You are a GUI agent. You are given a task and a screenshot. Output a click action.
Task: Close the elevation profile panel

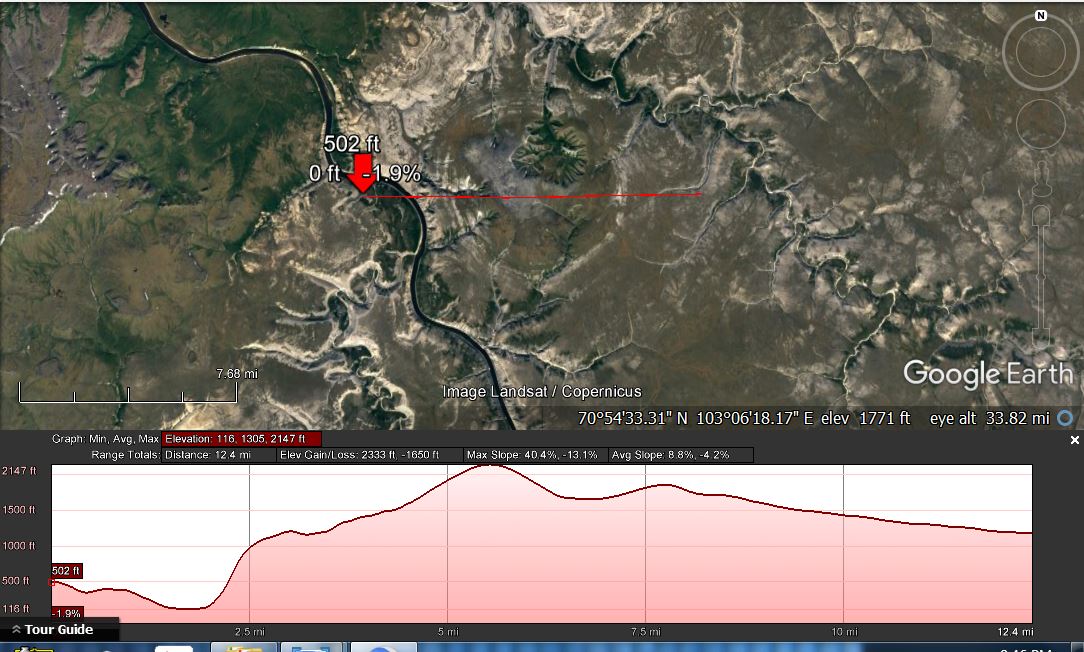[x=1075, y=440]
